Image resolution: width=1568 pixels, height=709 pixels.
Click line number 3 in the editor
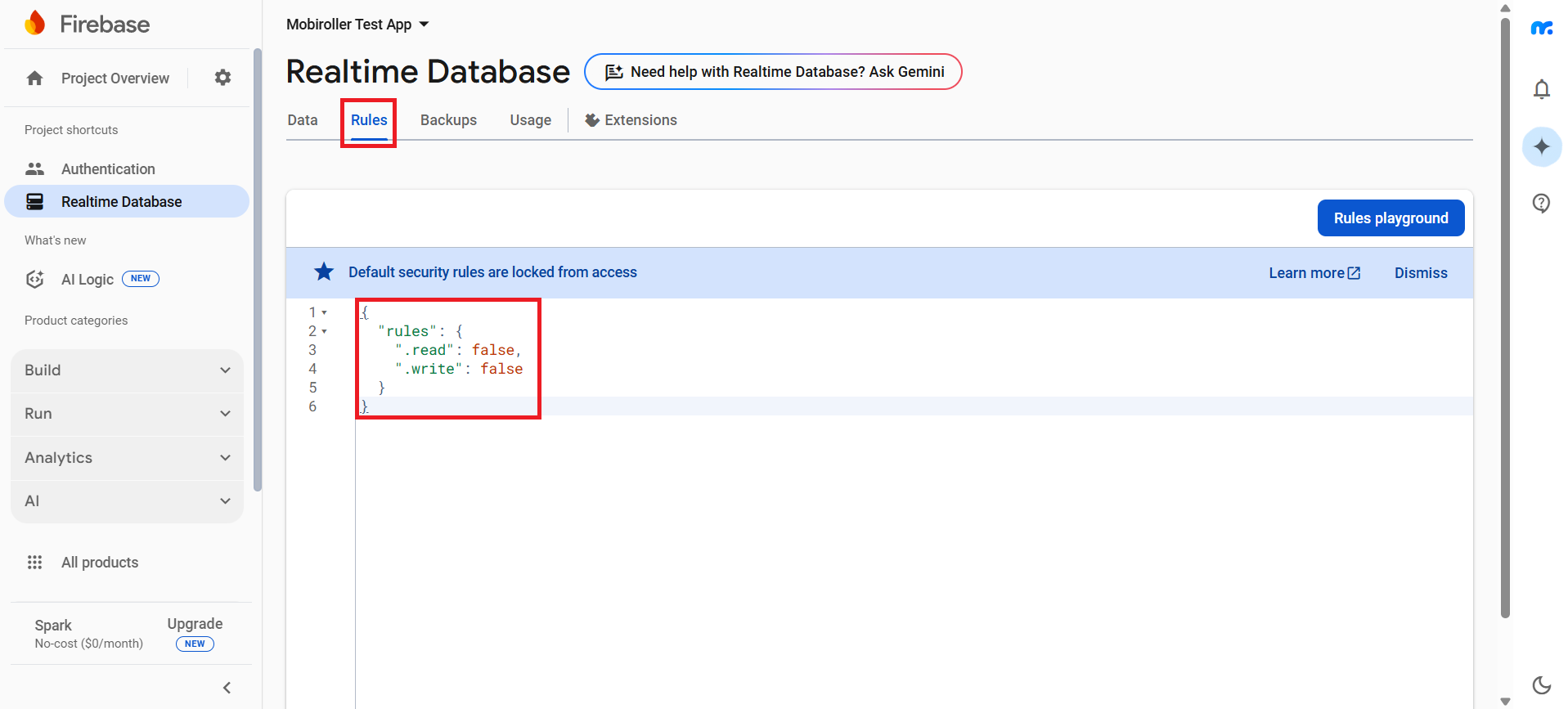pyautogui.click(x=312, y=350)
